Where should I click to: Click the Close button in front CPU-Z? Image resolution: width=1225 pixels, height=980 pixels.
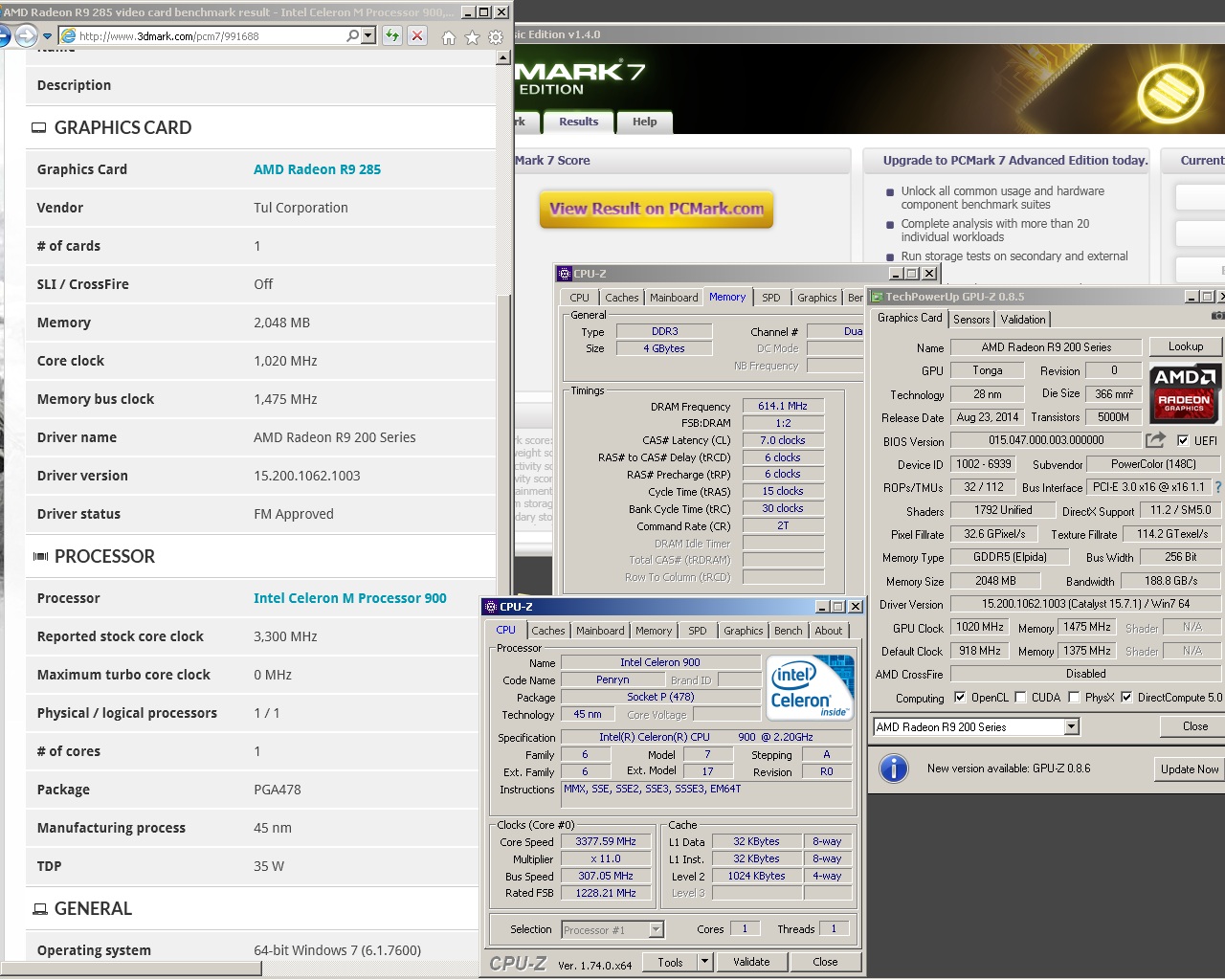point(825,962)
